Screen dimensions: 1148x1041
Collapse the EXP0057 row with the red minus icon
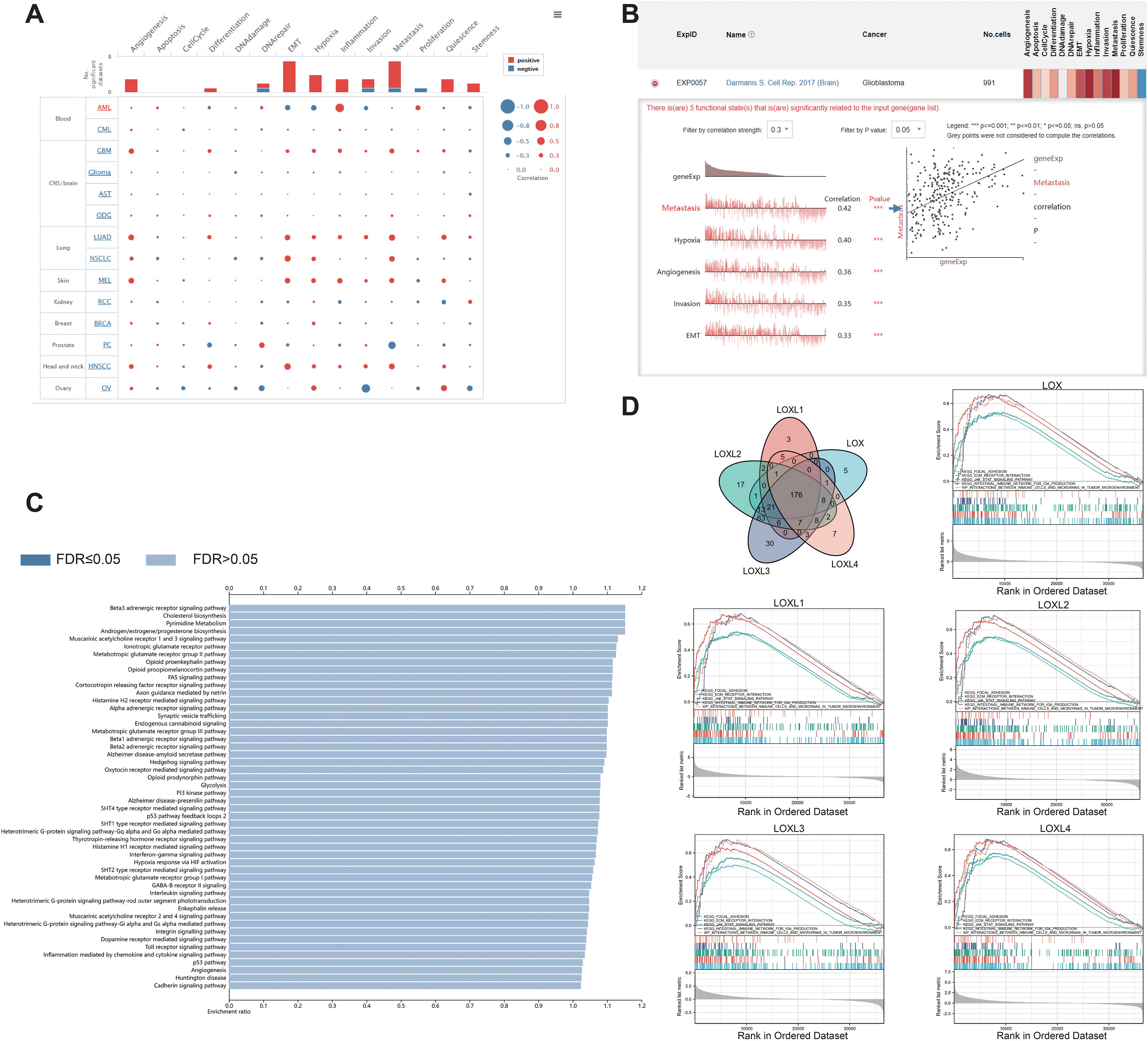pyautogui.click(x=655, y=83)
